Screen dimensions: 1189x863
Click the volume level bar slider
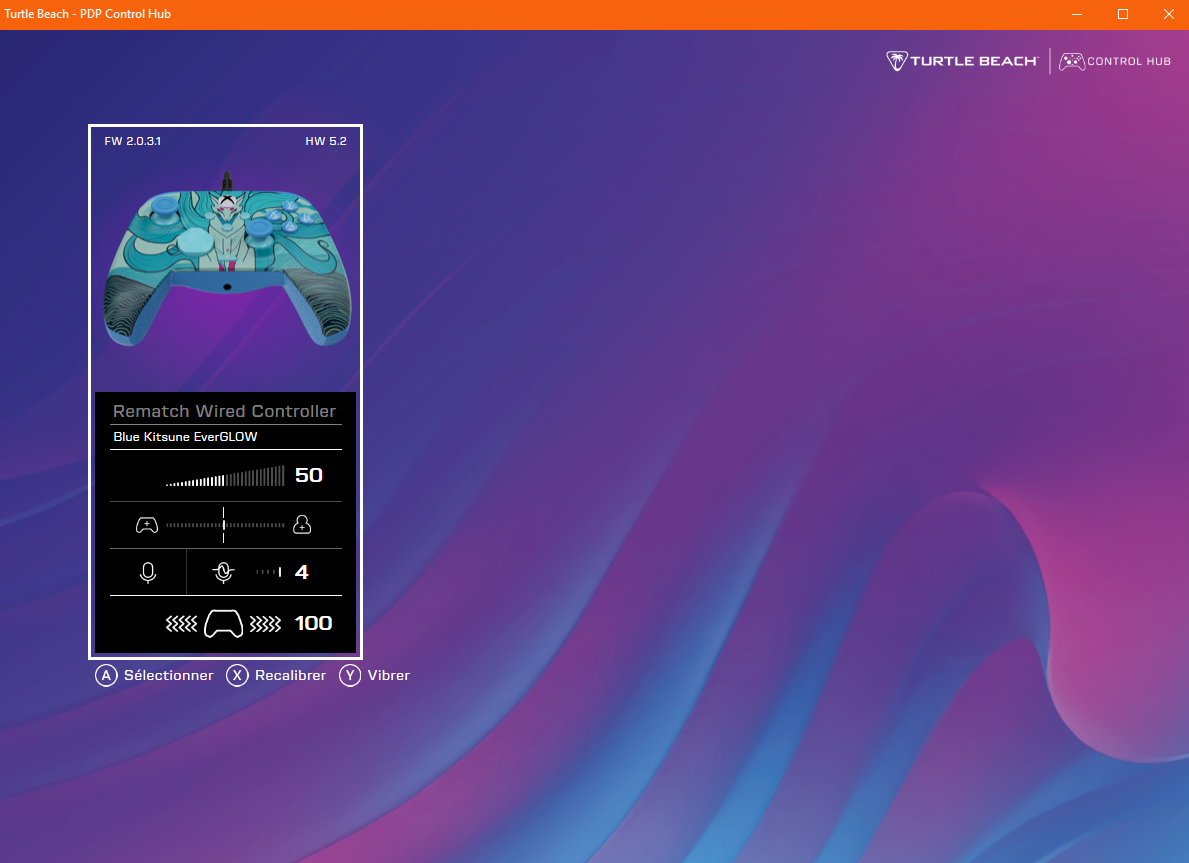[x=225, y=477]
